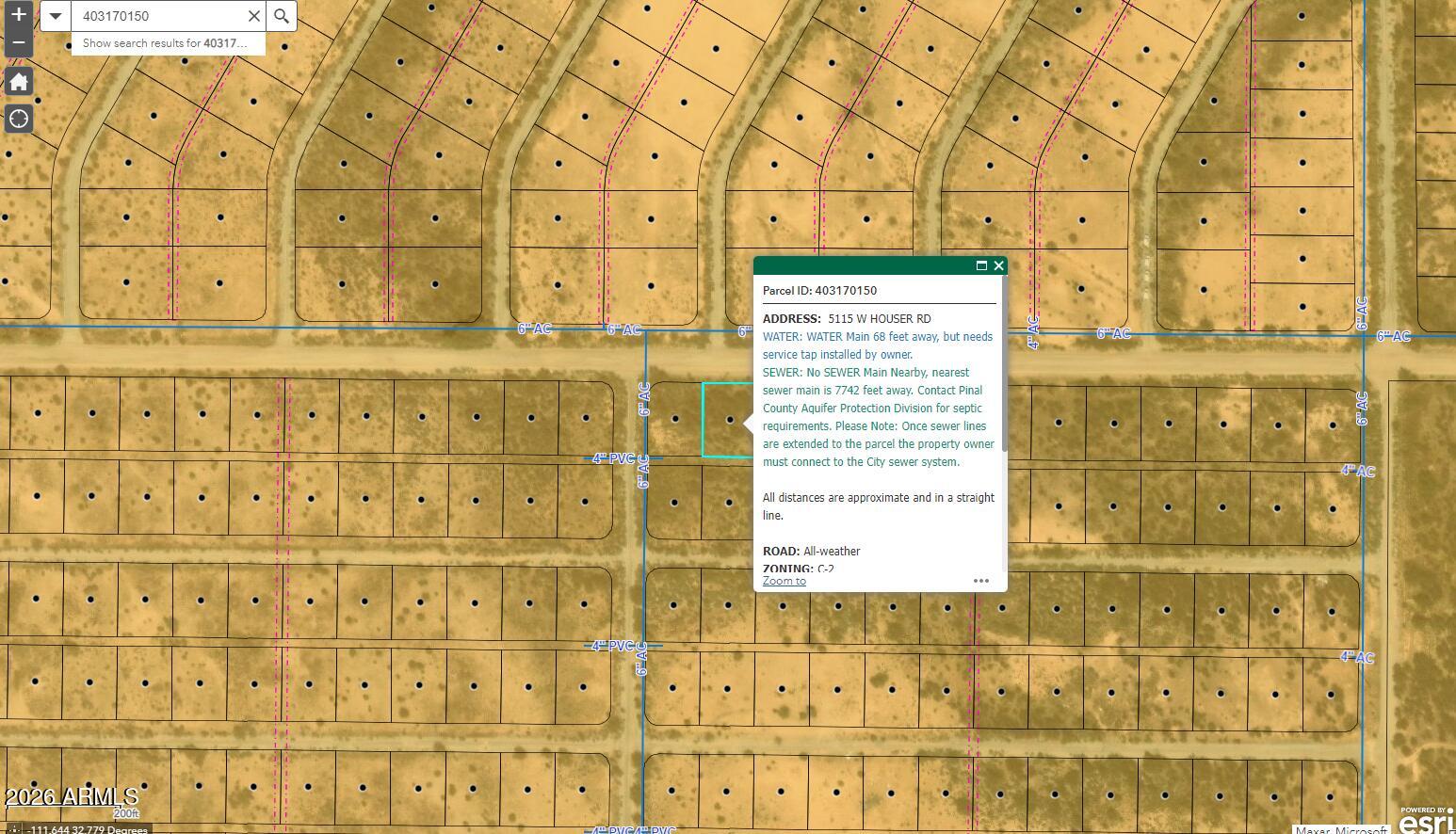Open popup more actions ellipsis
Viewport: 1456px width, 834px height.
980,581
